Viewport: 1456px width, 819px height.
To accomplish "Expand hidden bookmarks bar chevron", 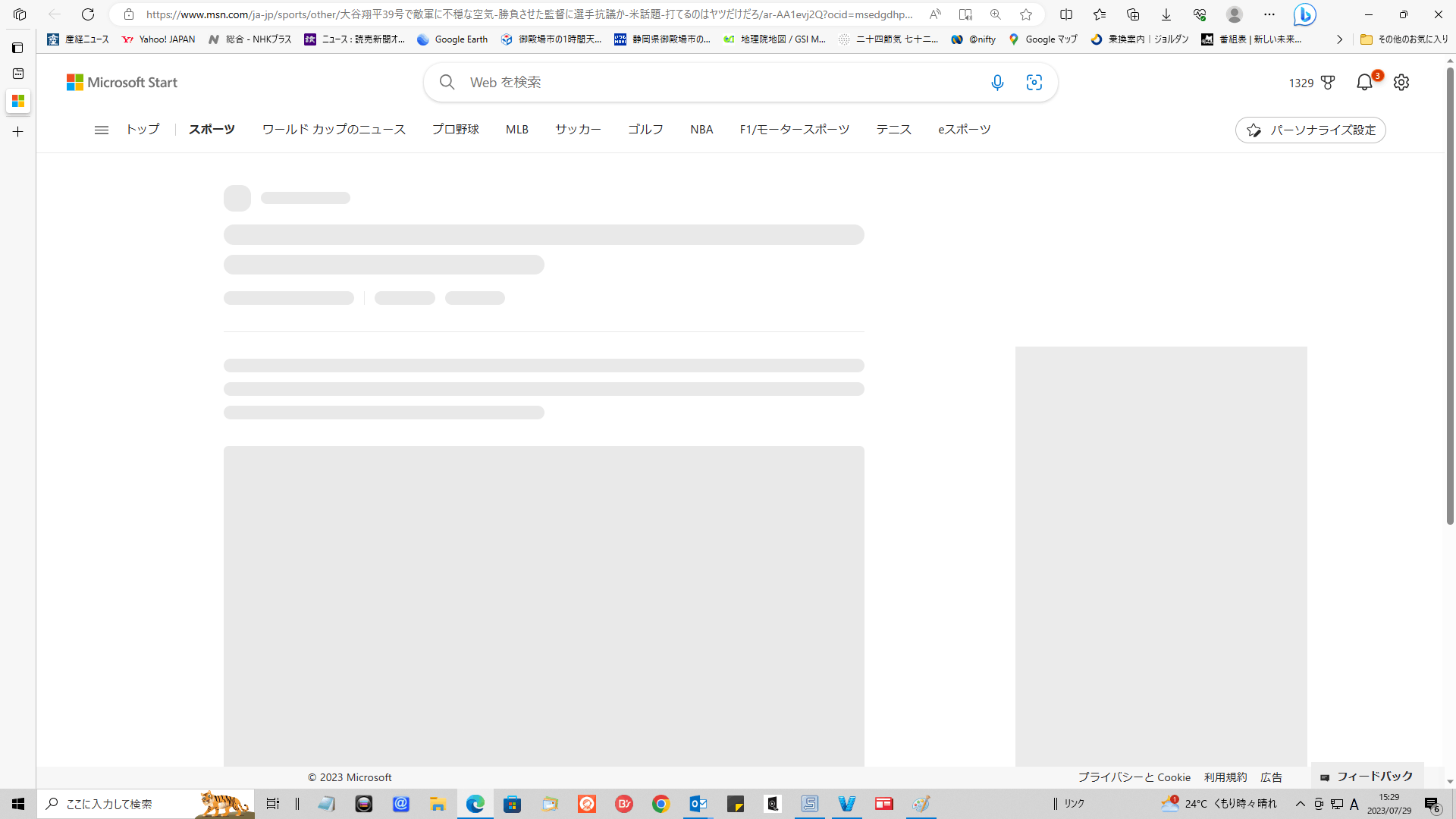I will pos(1339,39).
